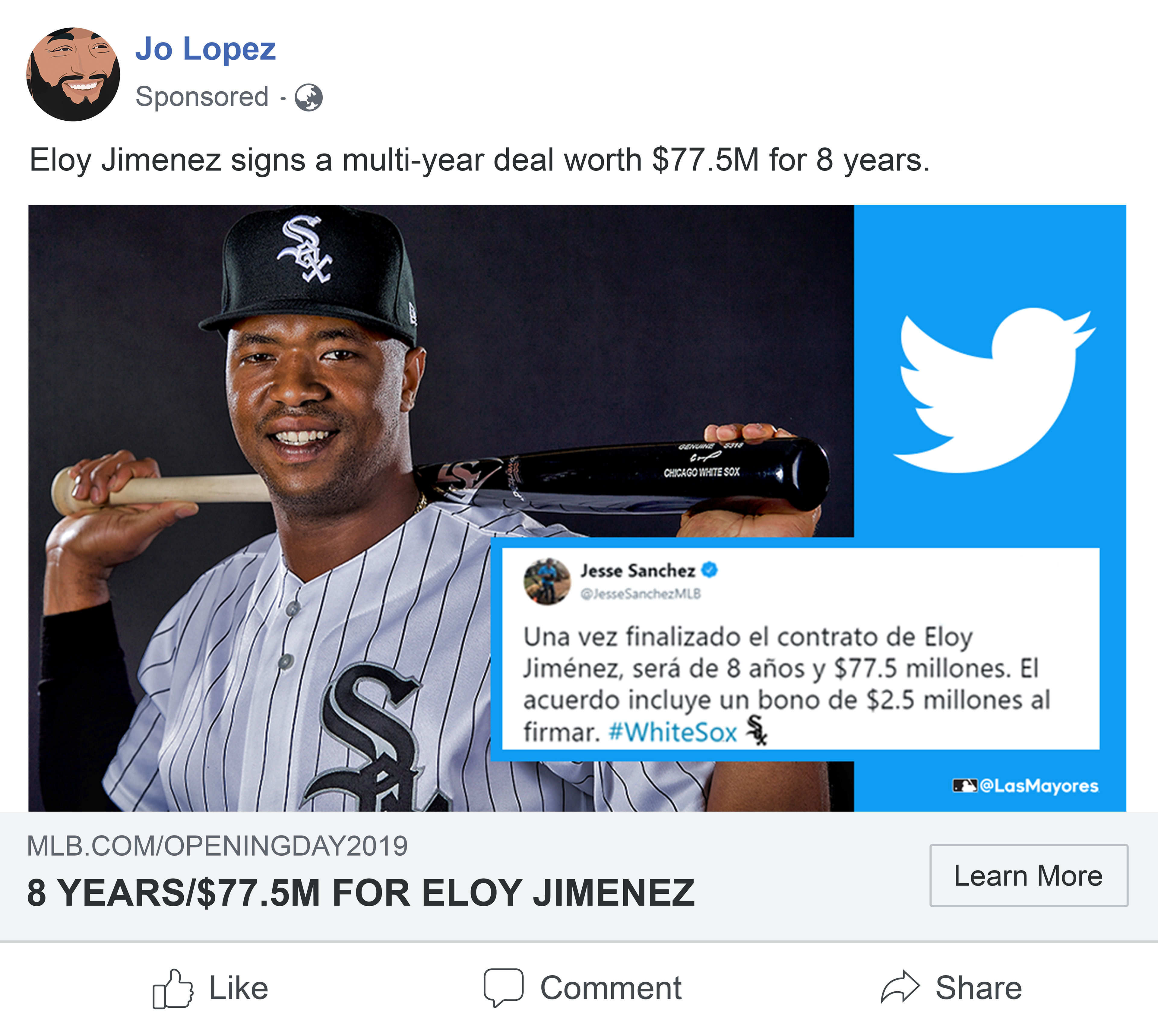The image size is (1158, 1036).
Task: Click the globe public audience icon
Action: [308, 97]
